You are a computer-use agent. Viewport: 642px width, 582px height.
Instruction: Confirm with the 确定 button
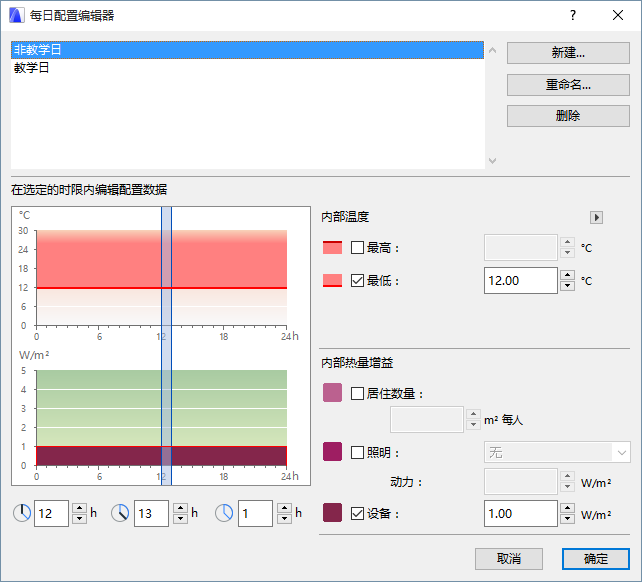pos(596,559)
